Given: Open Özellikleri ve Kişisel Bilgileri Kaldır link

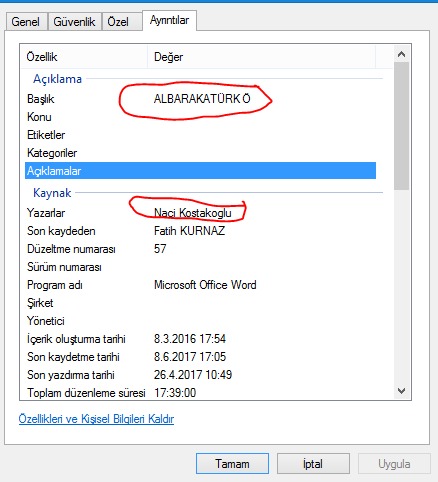Looking at the screenshot, I should click(x=96, y=419).
